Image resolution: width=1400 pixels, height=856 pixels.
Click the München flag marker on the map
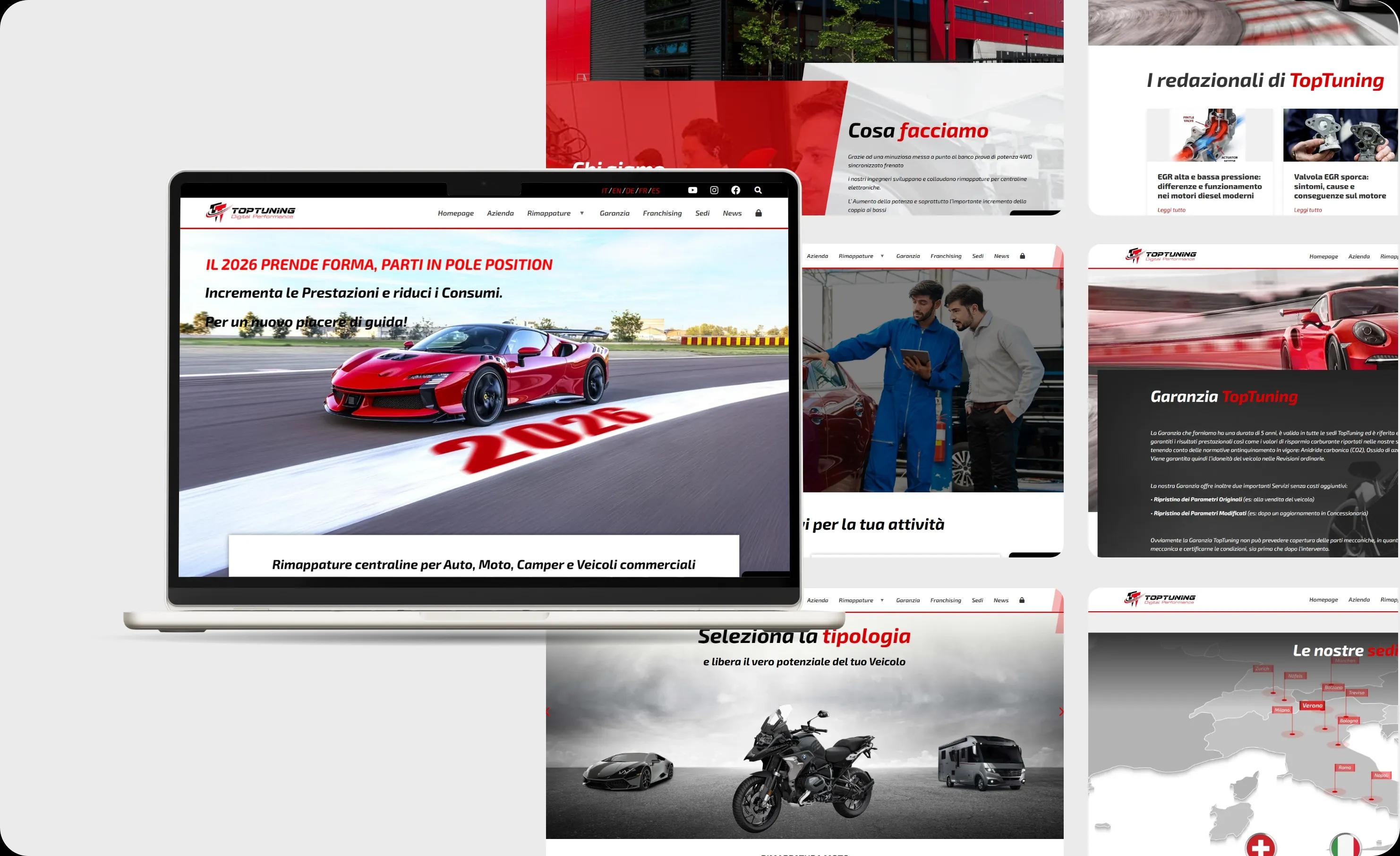pyautogui.click(x=1345, y=660)
